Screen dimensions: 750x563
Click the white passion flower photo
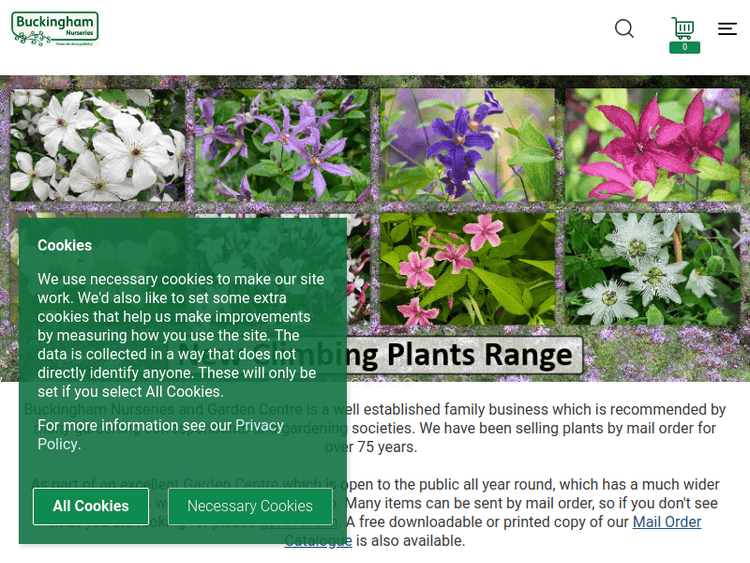(652, 269)
